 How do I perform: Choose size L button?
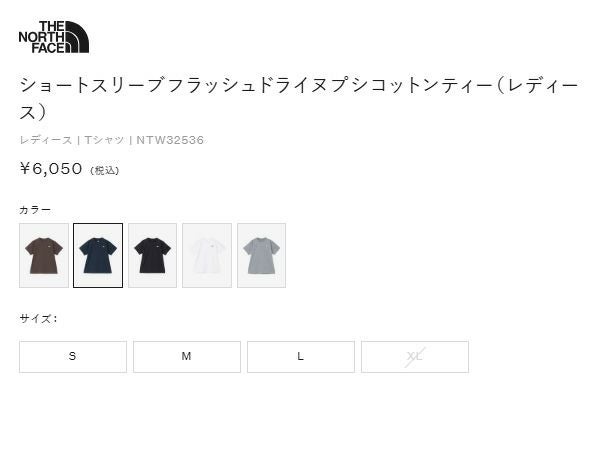point(301,357)
